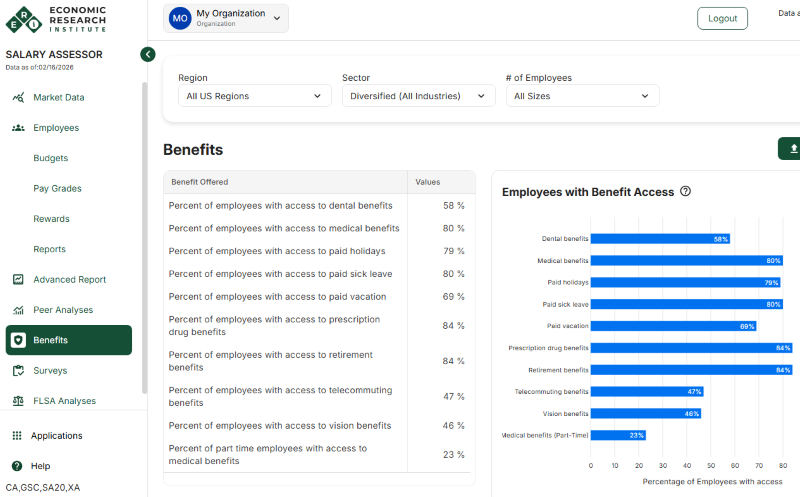Click the MO organization avatar
The height and width of the screenshot is (497, 800).
(x=180, y=18)
